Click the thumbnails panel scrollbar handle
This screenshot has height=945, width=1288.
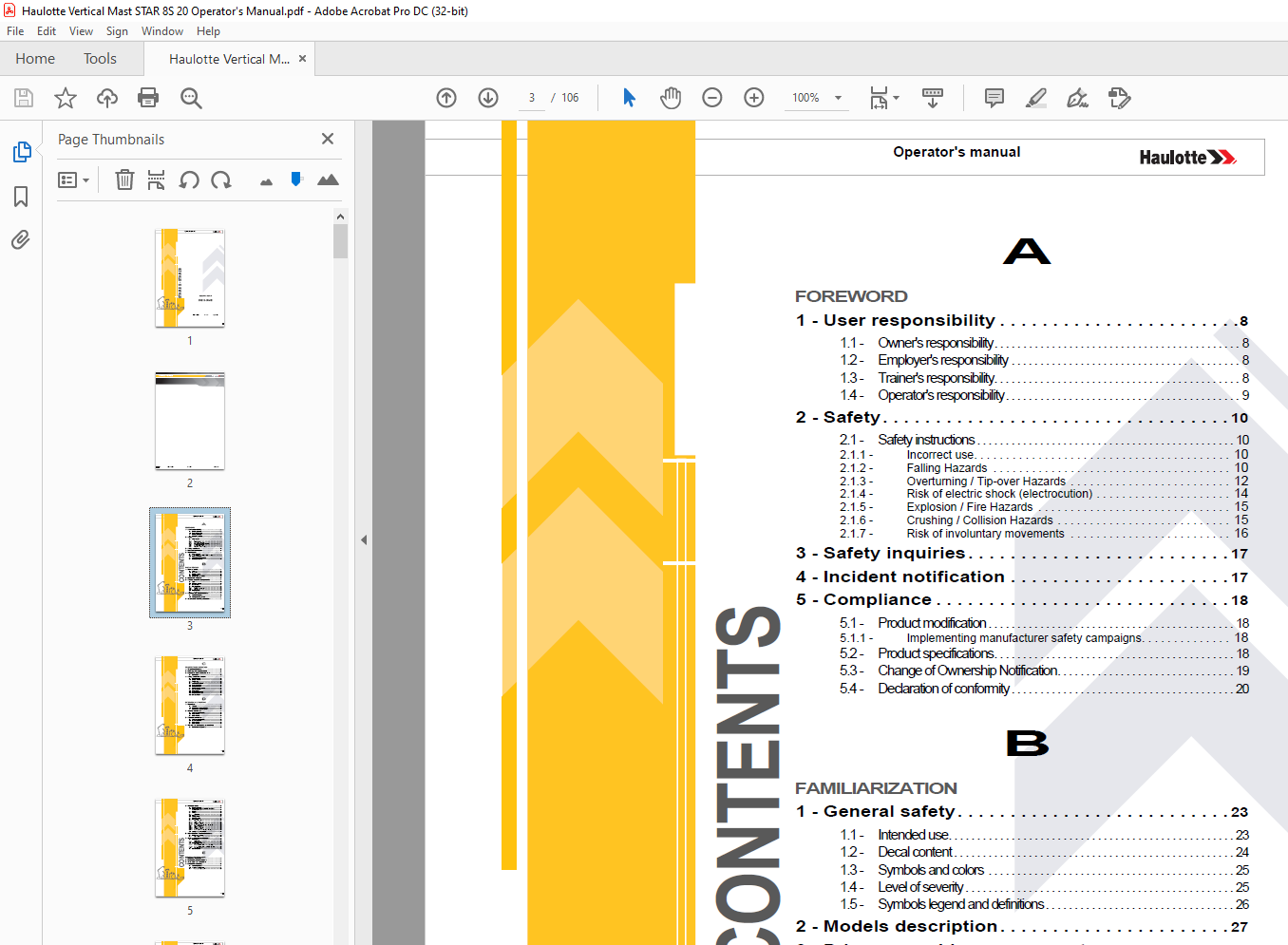point(340,241)
